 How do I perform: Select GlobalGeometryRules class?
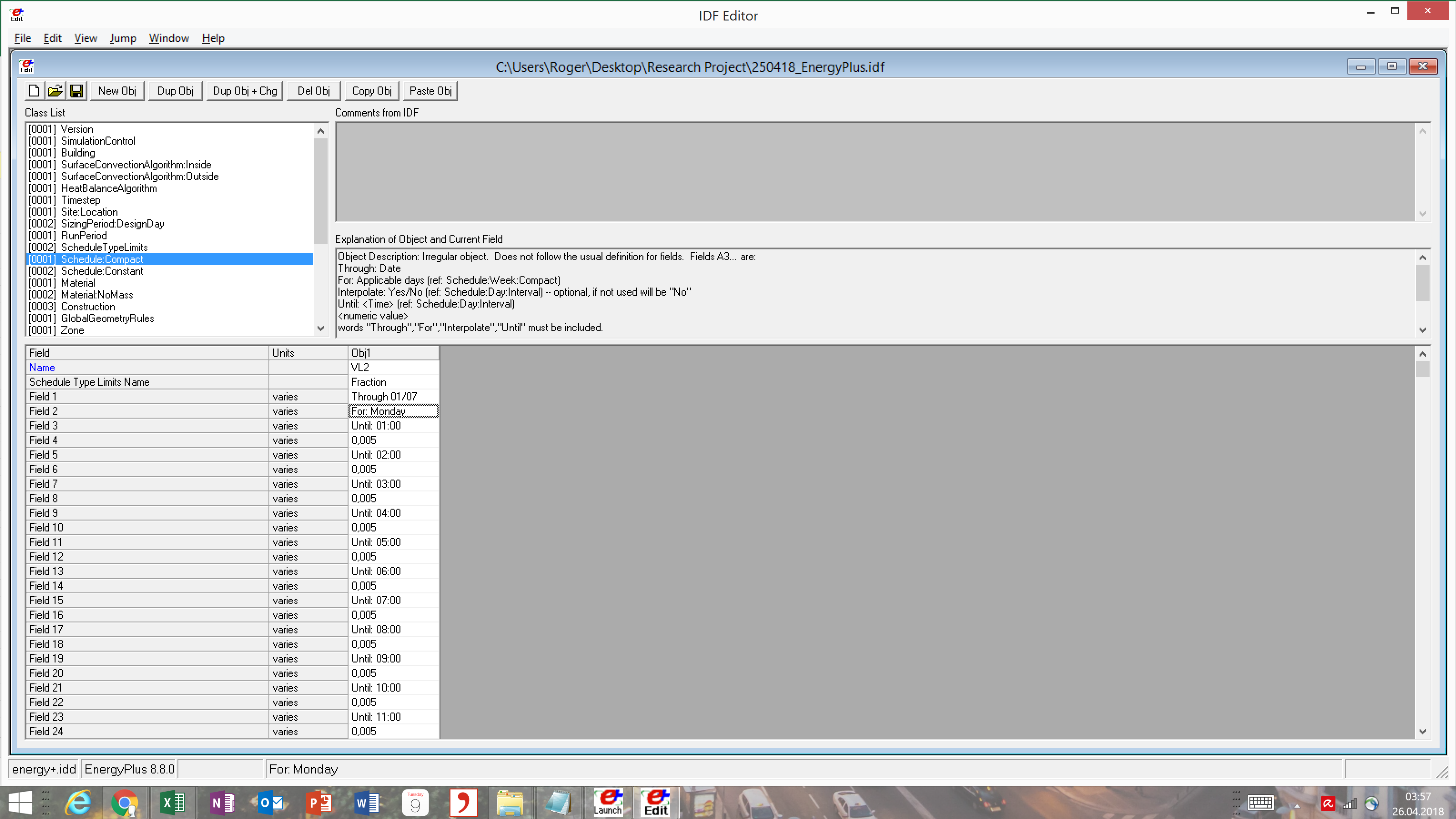coord(170,319)
